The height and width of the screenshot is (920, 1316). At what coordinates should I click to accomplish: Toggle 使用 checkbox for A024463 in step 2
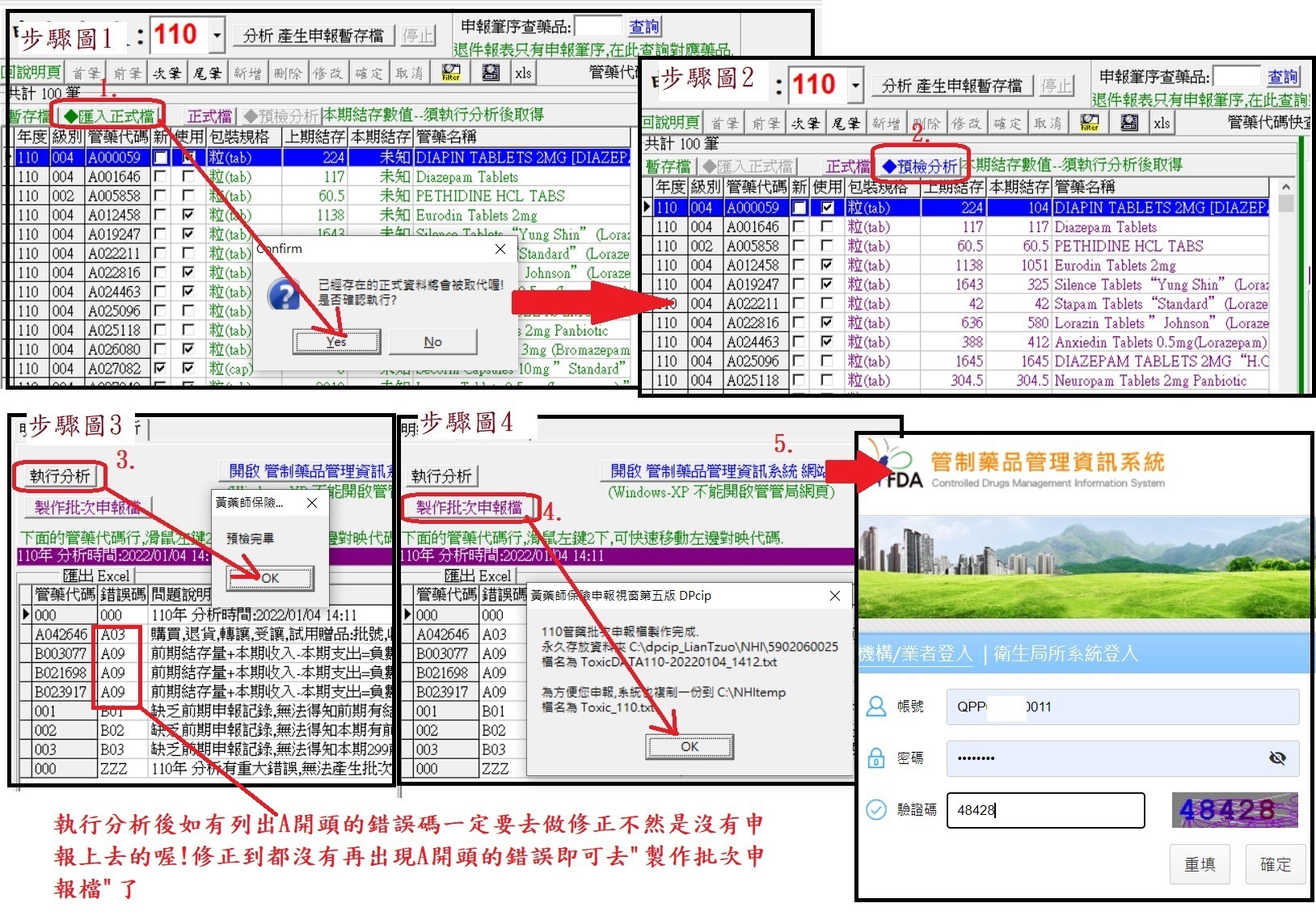click(827, 342)
